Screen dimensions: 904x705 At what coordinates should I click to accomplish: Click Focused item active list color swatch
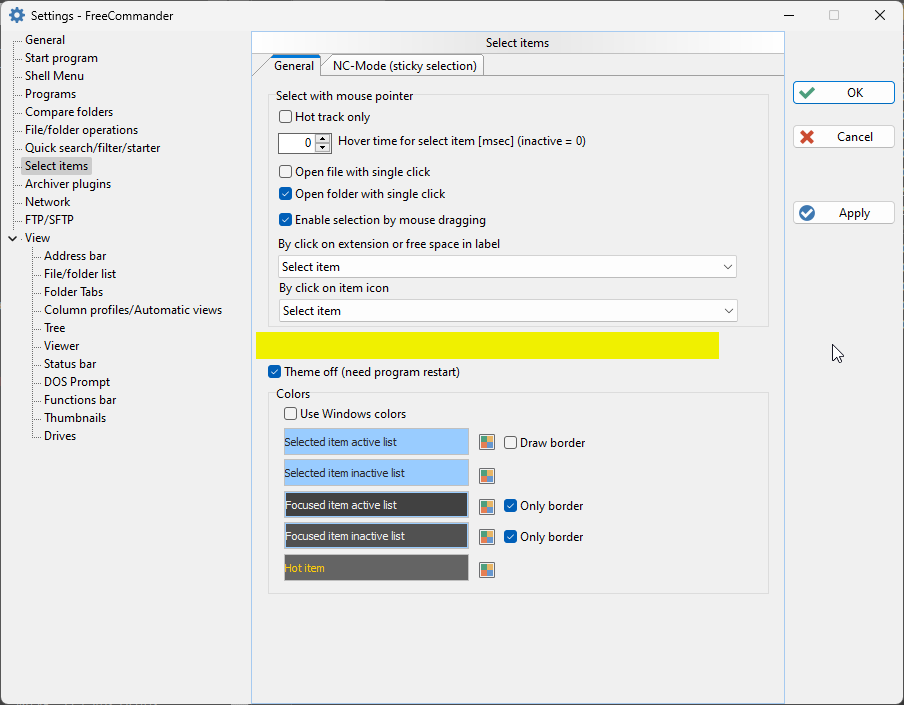pyautogui.click(x=376, y=505)
